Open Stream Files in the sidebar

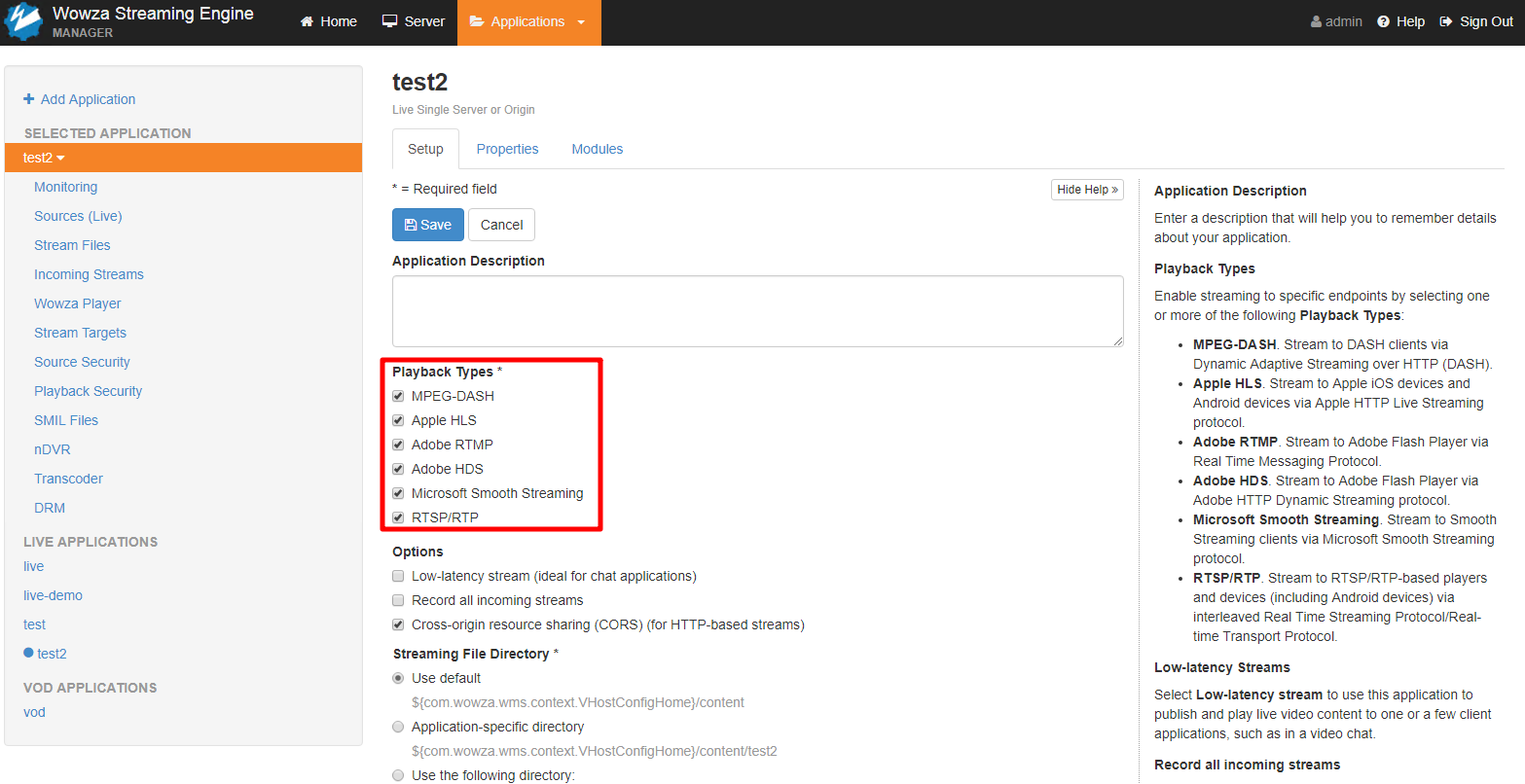click(x=72, y=245)
